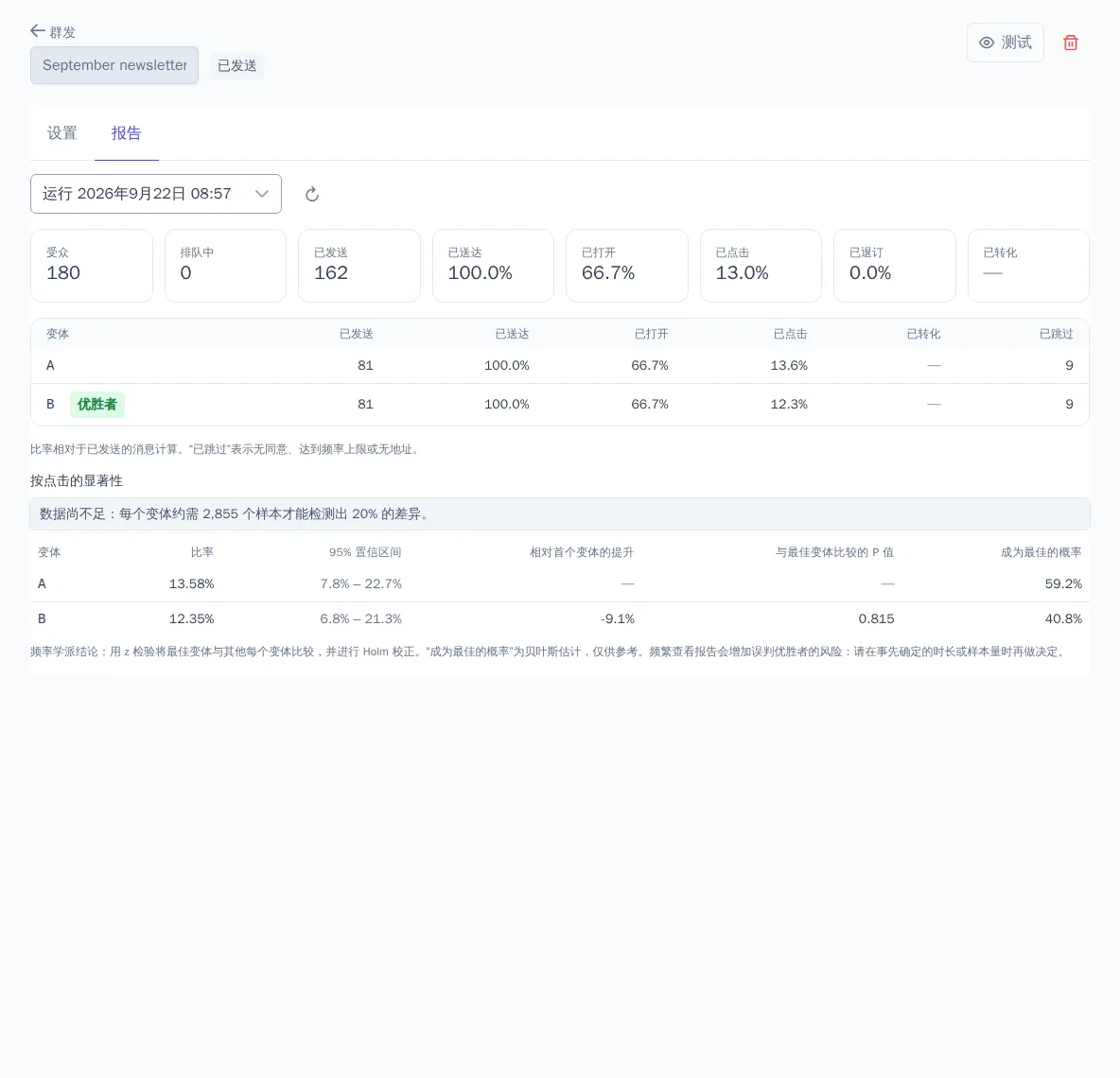Click the 已发送 status badge
Image resolution: width=1120 pixels, height=1078 pixels.
coord(237,65)
